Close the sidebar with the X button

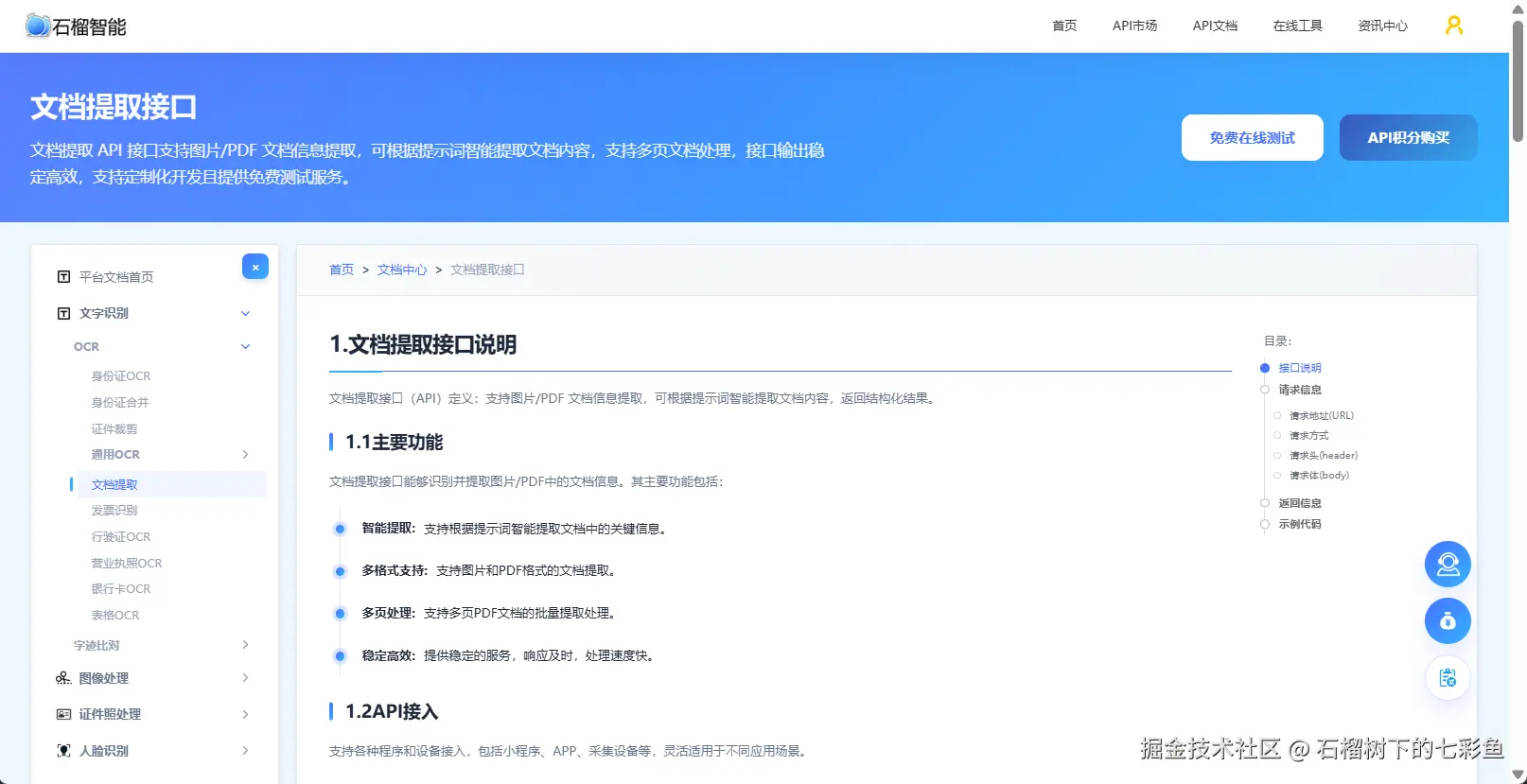pyautogui.click(x=255, y=267)
